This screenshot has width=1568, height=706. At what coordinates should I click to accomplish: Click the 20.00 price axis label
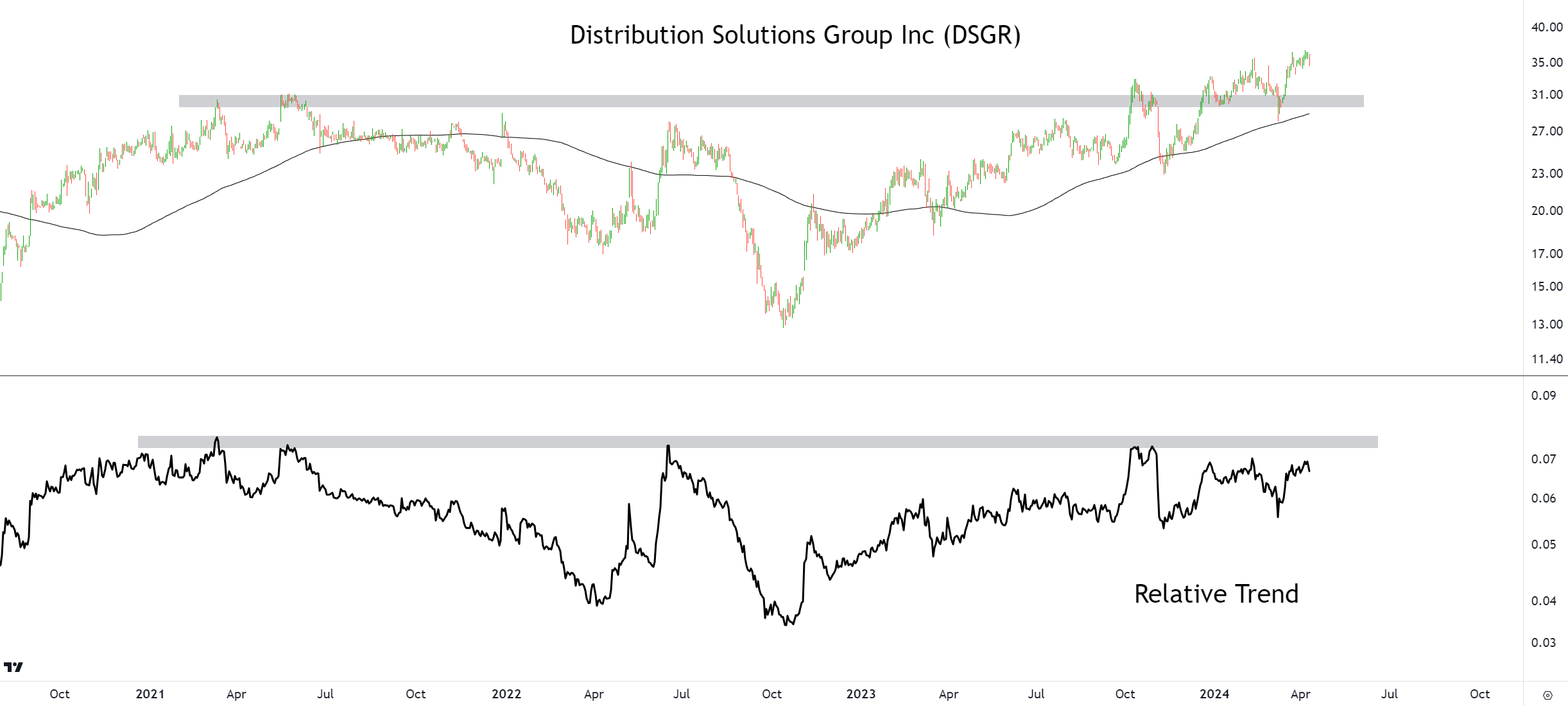tap(1547, 211)
